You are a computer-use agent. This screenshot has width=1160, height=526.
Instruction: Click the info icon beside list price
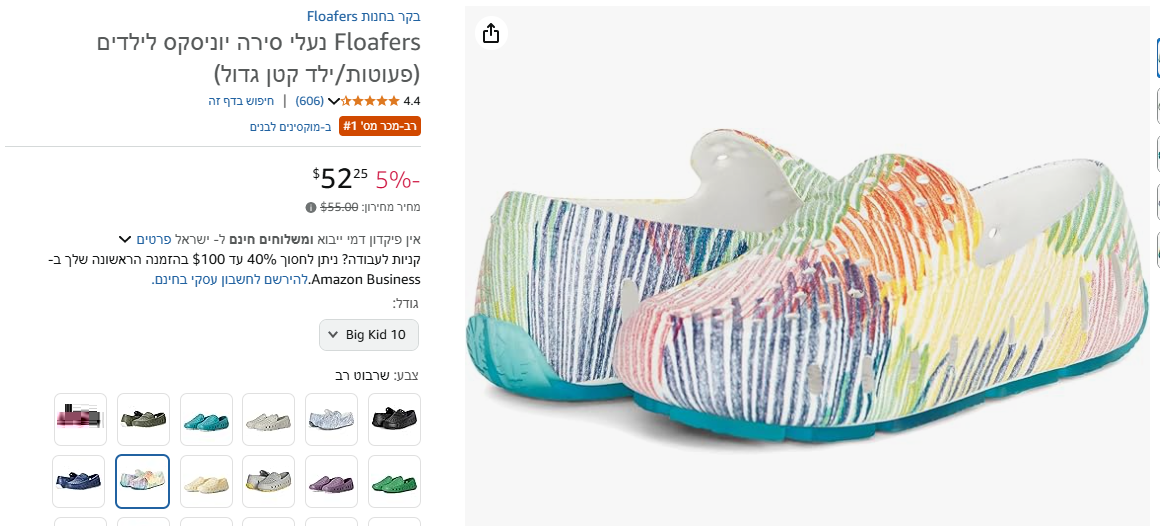tap(311, 207)
